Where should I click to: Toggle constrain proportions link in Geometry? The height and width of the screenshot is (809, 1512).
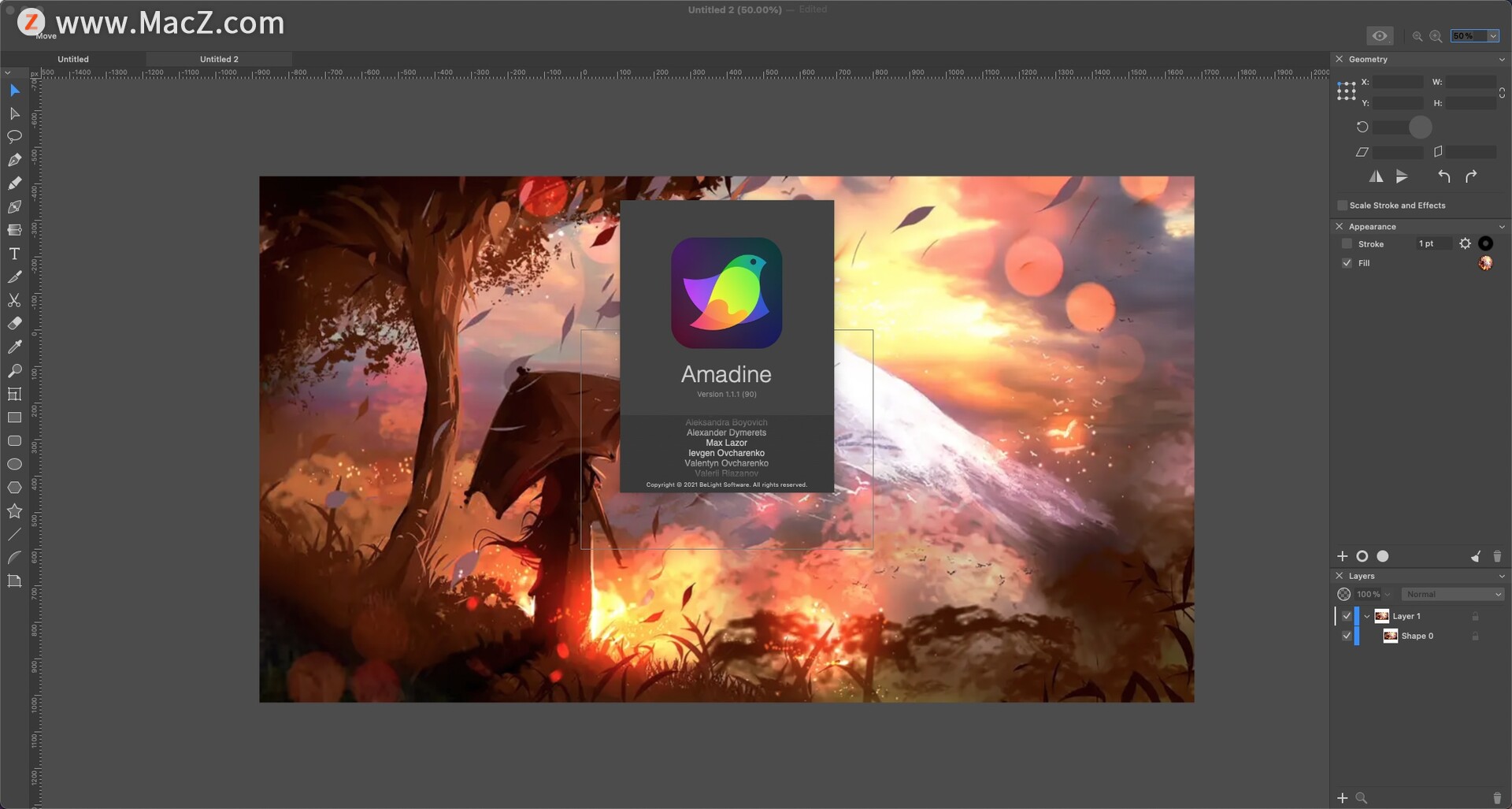pyautogui.click(x=1502, y=93)
